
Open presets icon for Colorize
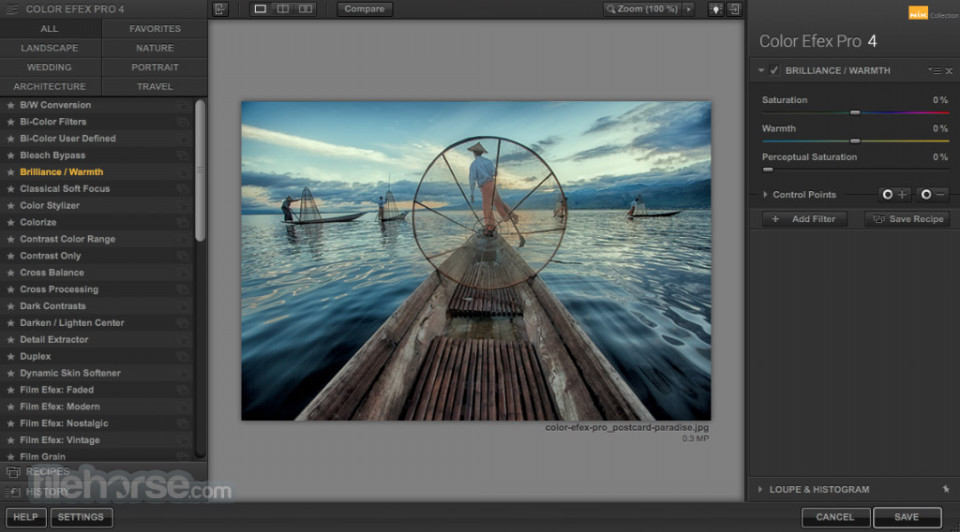click(x=182, y=222)
